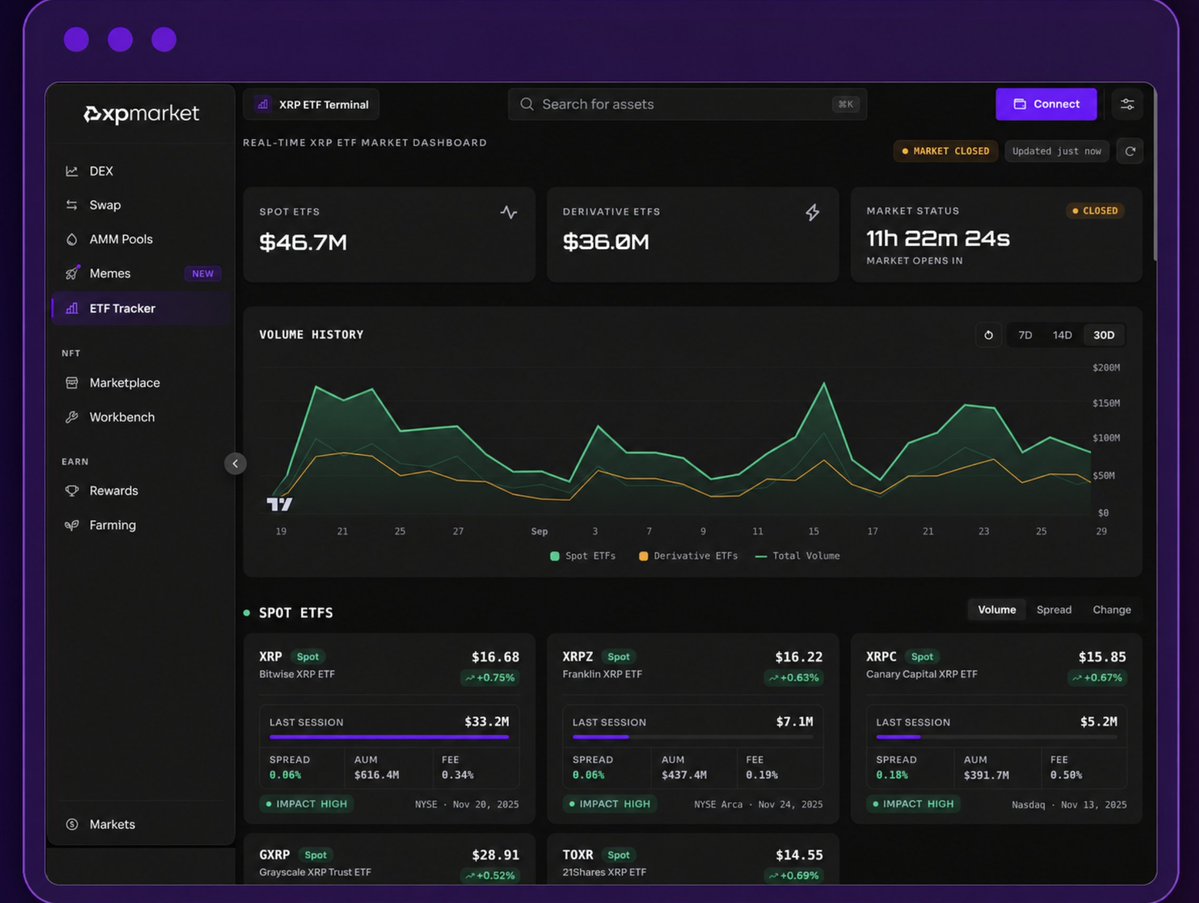Click the CLOSED tag in Market Status card
Screen dimensions: 1199x903
pos(1095,211)
